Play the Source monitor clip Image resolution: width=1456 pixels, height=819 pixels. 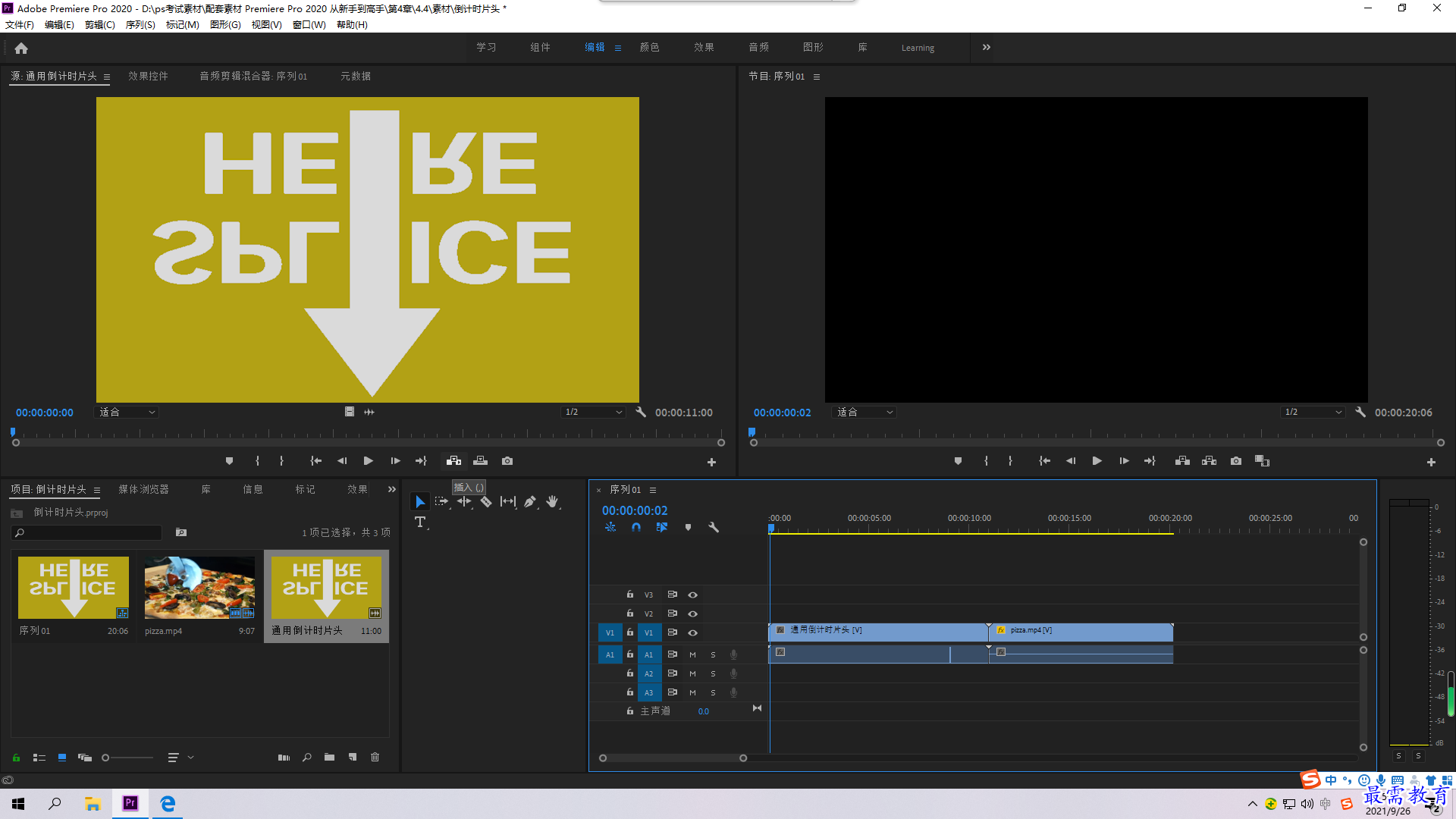[369, 461]
